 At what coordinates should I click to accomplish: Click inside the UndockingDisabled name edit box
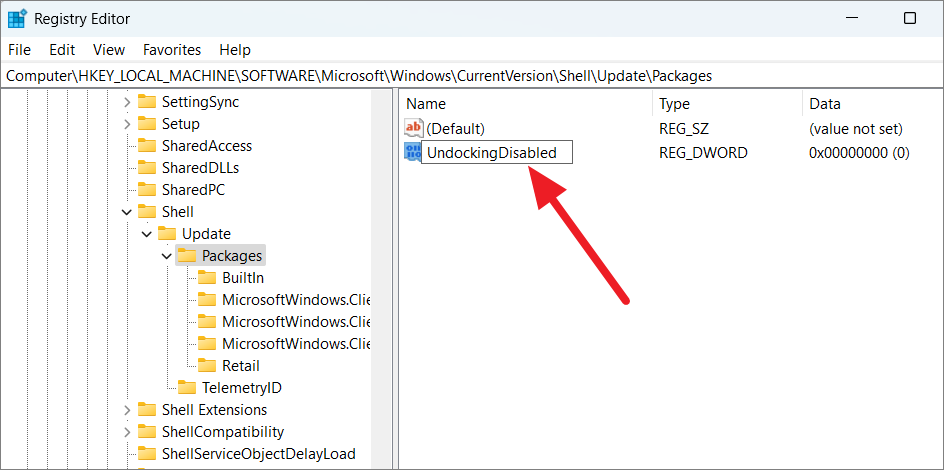[x=495, y=153]
